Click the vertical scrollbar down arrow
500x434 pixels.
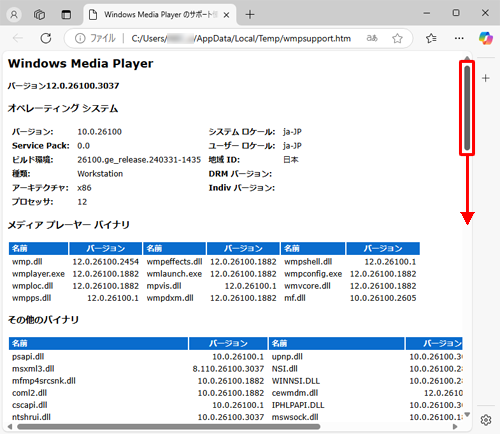click(x=467, y=414)
